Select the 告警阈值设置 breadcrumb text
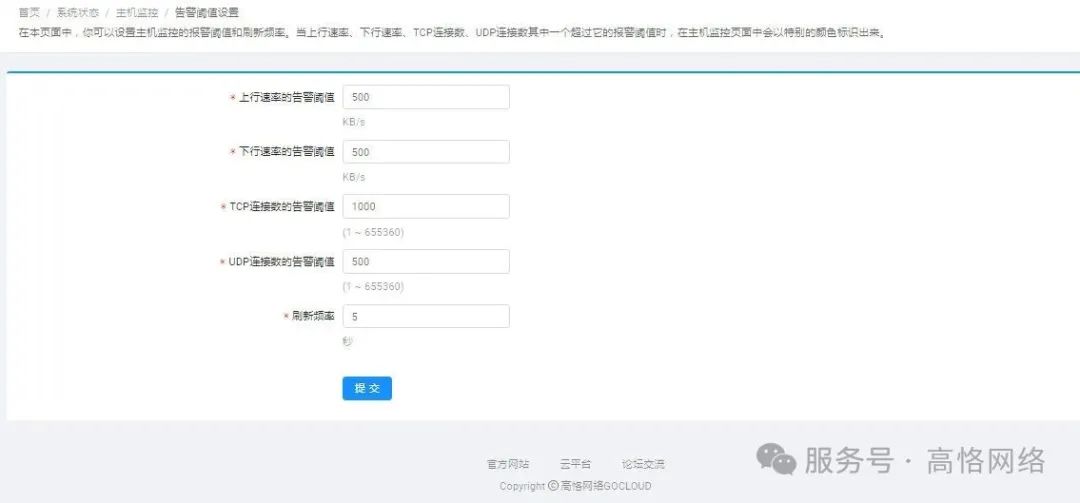This screenshot has height=503, width=1080. pyautogui.click(x=207, y=12)
